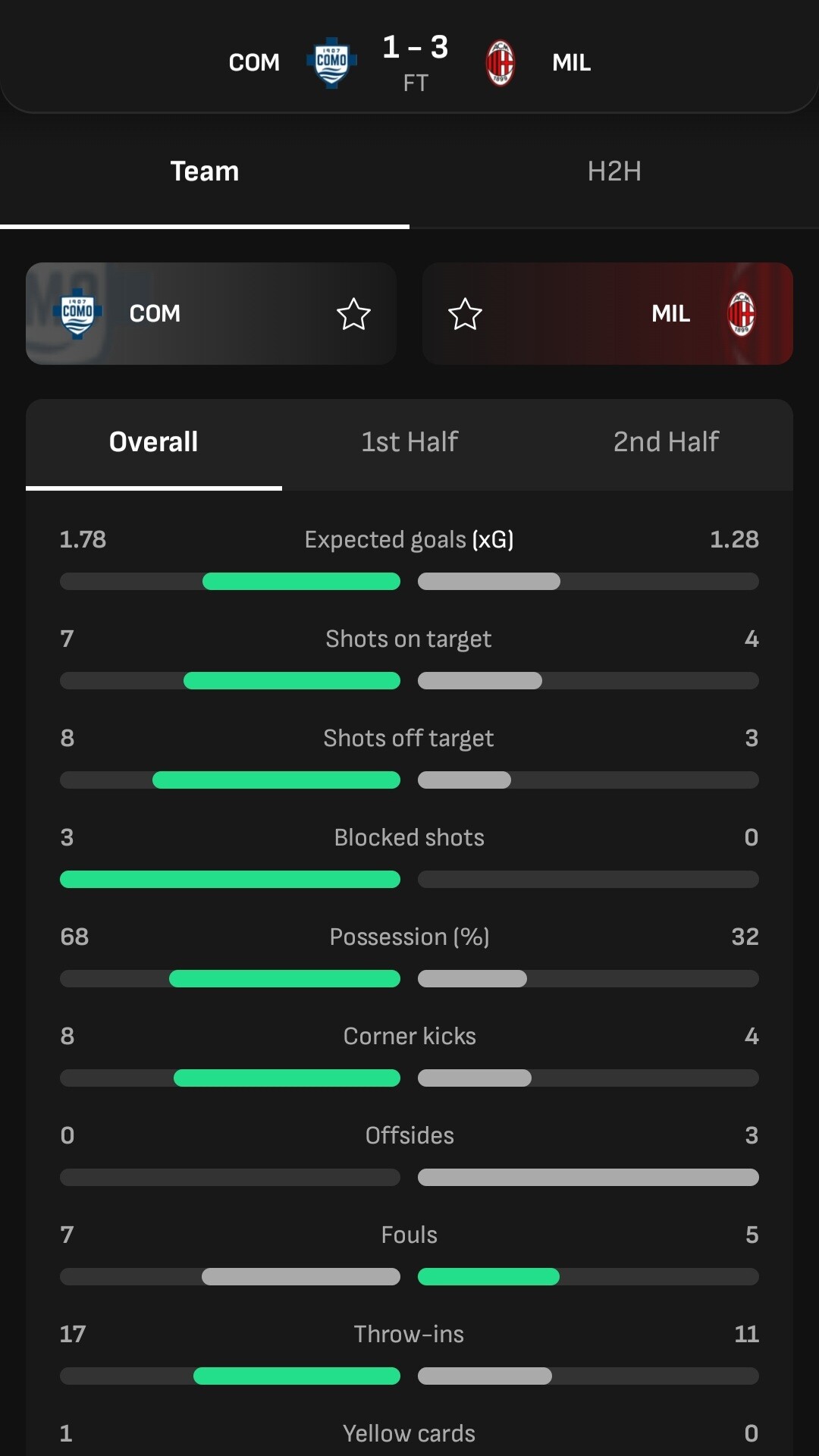The image size is (819, 1456).
Task: Favorite Milan with the star icon
Action: coord(465,314)
